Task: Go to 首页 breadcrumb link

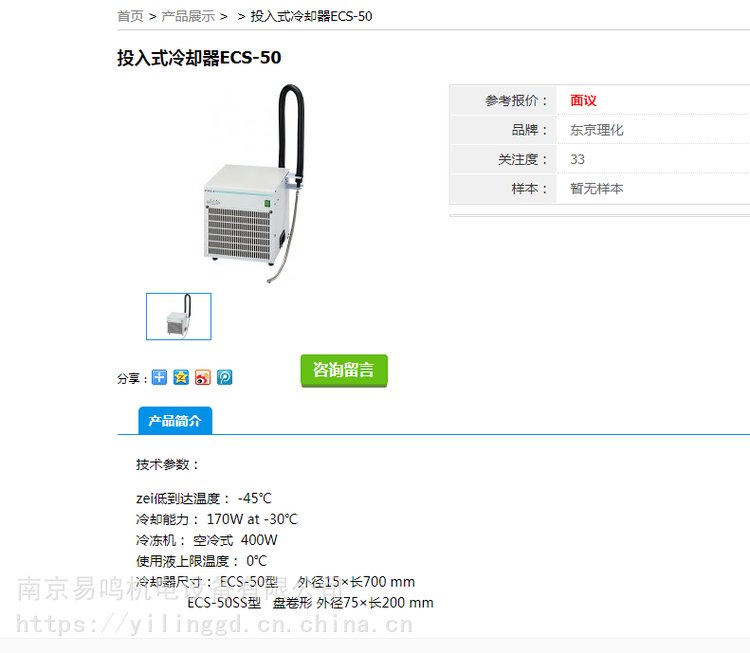Action: [130, 16]
